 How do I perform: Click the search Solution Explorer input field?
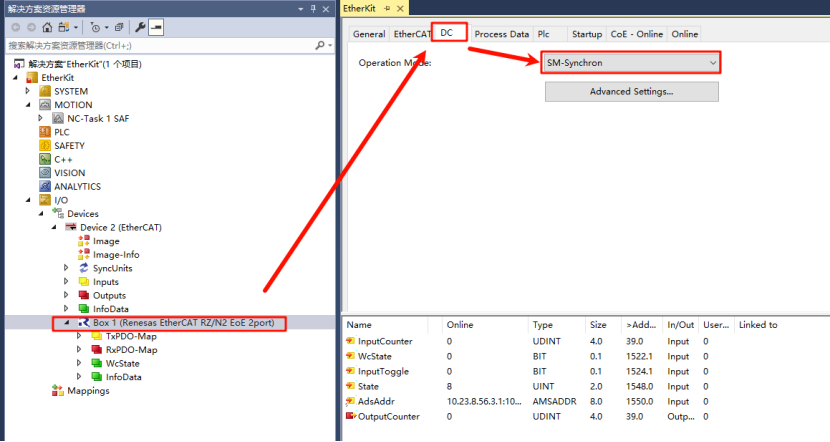point(159,46)
